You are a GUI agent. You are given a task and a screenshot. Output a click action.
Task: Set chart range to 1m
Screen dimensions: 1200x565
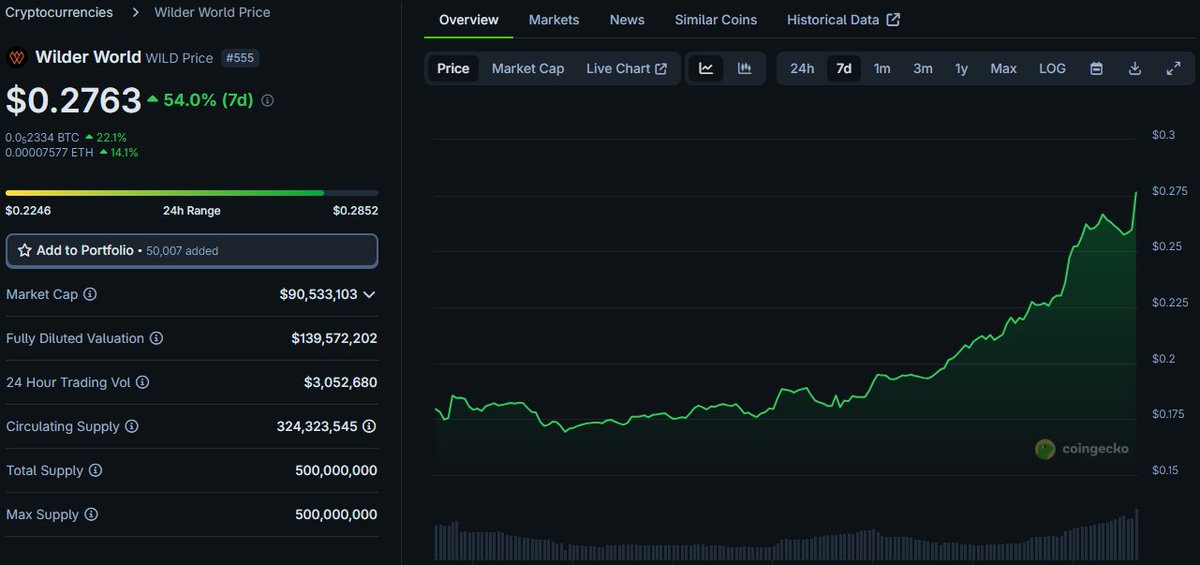pos(882,68)
